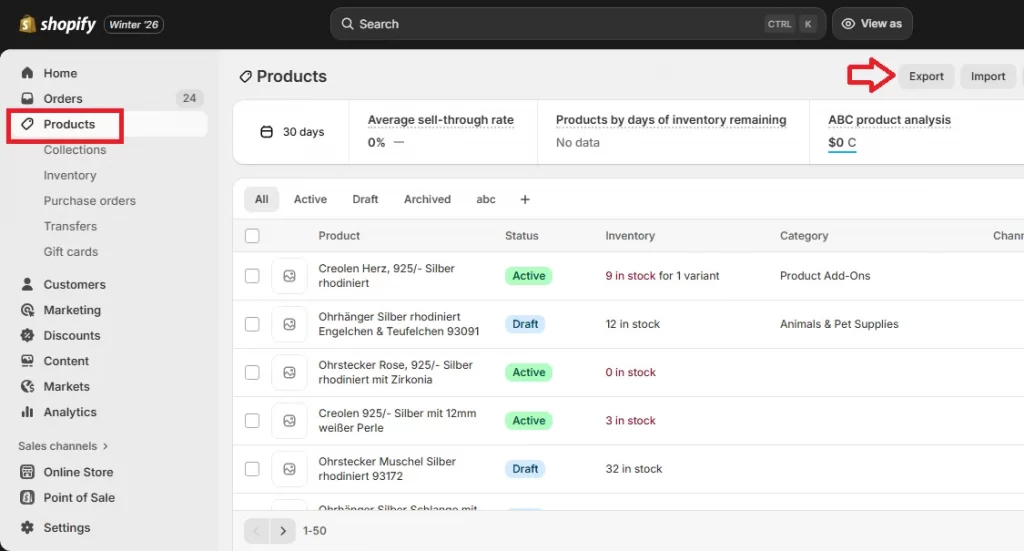Image resolution: width=1024 pixels, height=551 pixels.
Task: Check the Ohrstecker Rose product checkbox
Action: click(x=252, y=372)
